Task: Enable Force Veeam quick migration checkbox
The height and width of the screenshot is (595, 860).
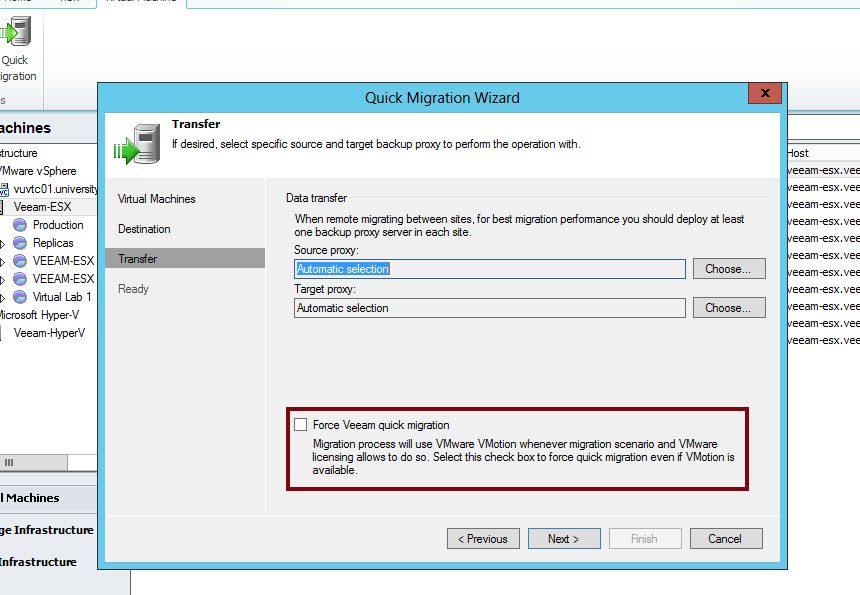Action: 301,424
